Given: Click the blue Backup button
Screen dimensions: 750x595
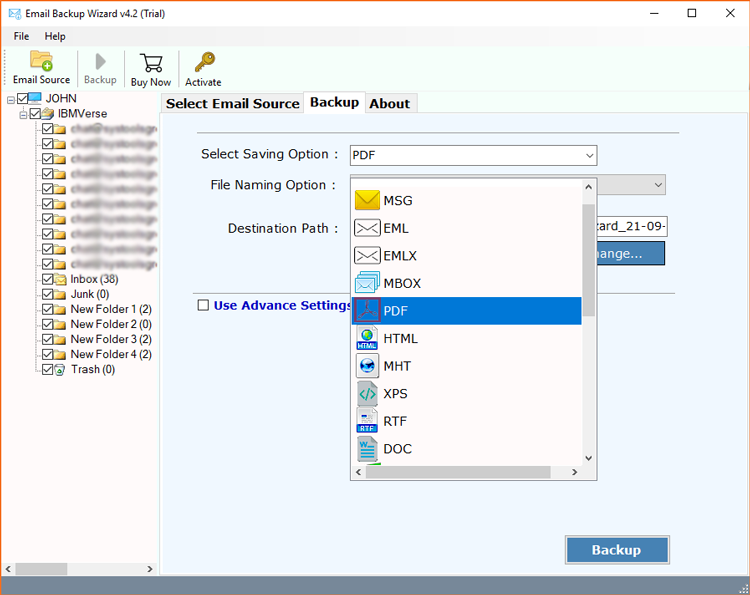Looking at the screenshot, I should point(617,550).
